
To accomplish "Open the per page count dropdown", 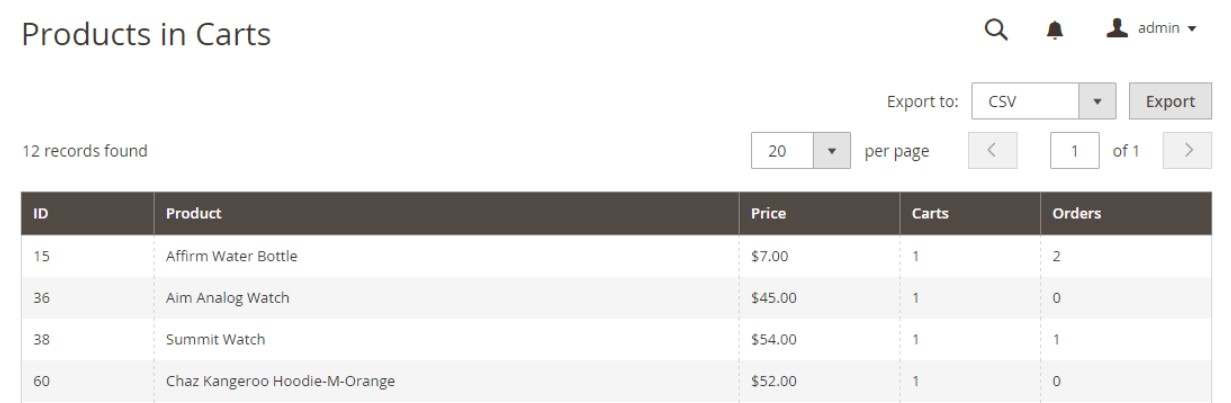I will click(831, 152).
